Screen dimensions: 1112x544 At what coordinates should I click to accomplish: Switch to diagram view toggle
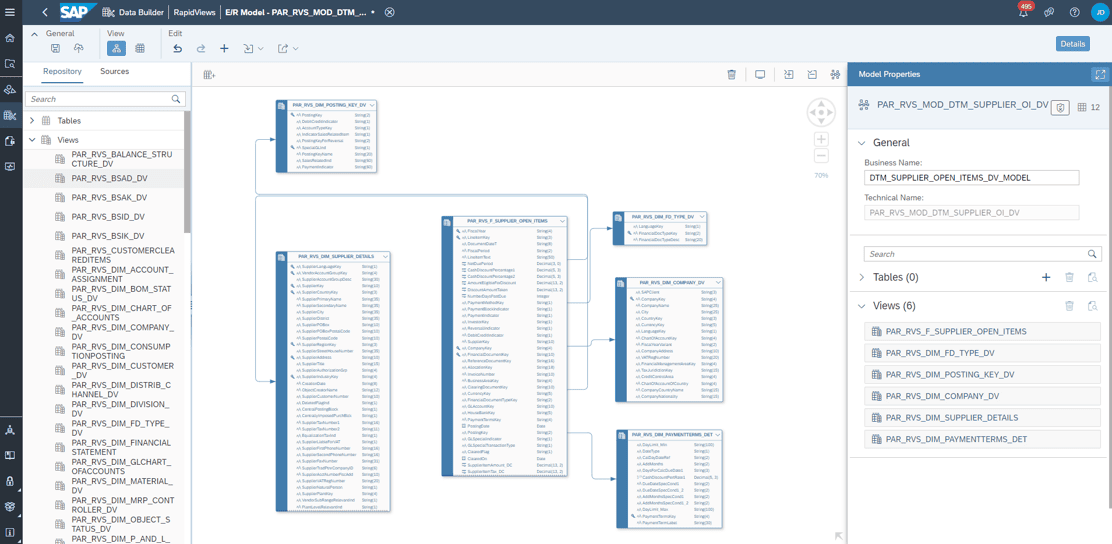point(116,48)
